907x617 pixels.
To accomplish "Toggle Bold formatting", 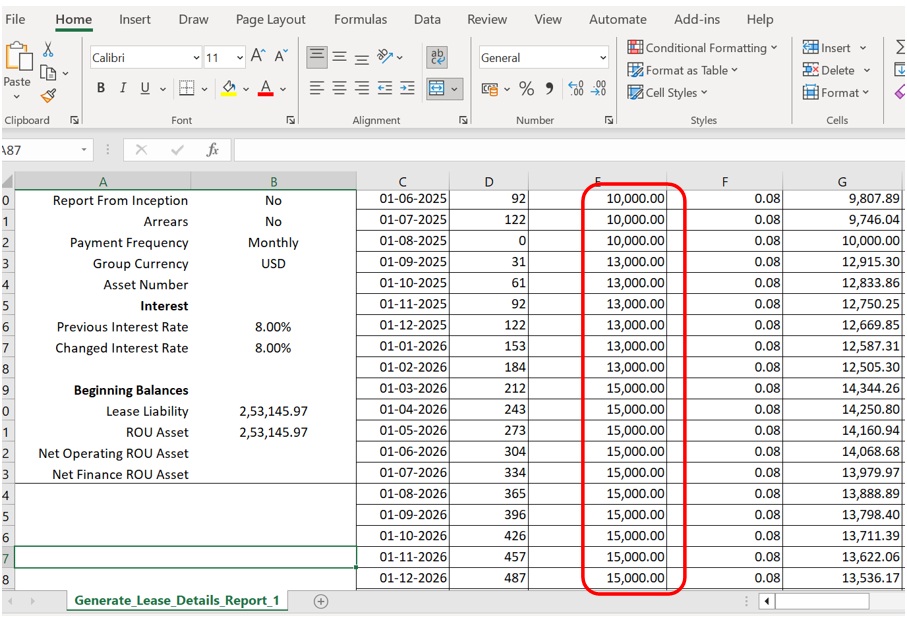I will coord(101,89).
